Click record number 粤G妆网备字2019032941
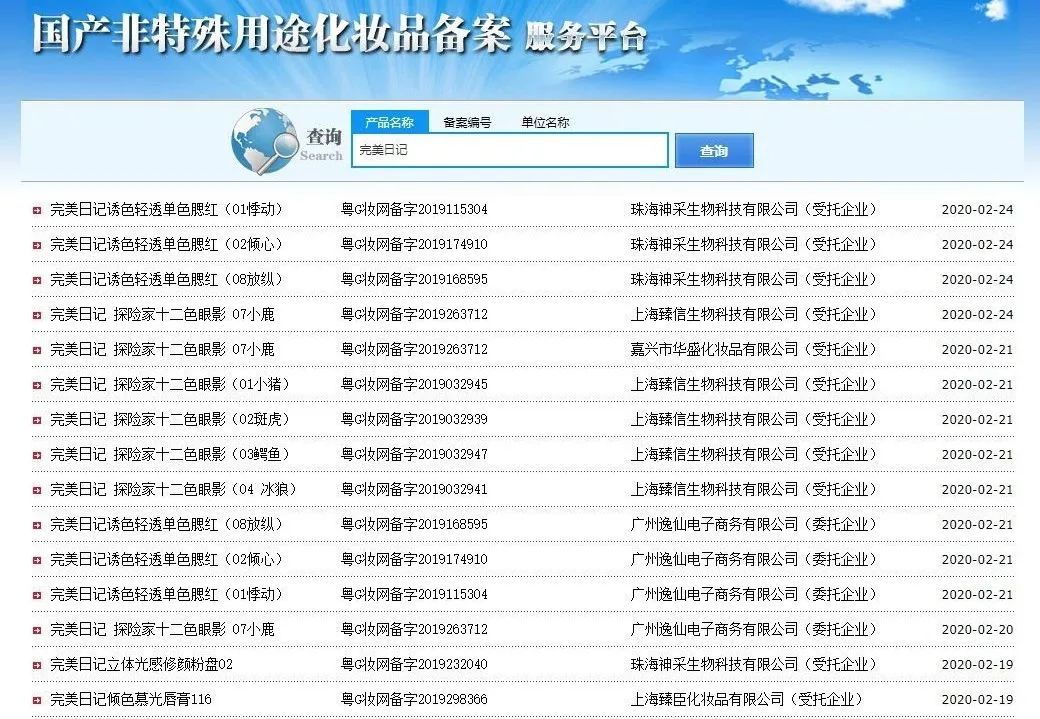This screenshot has width=1040, height=719. [x=414, y=490]
